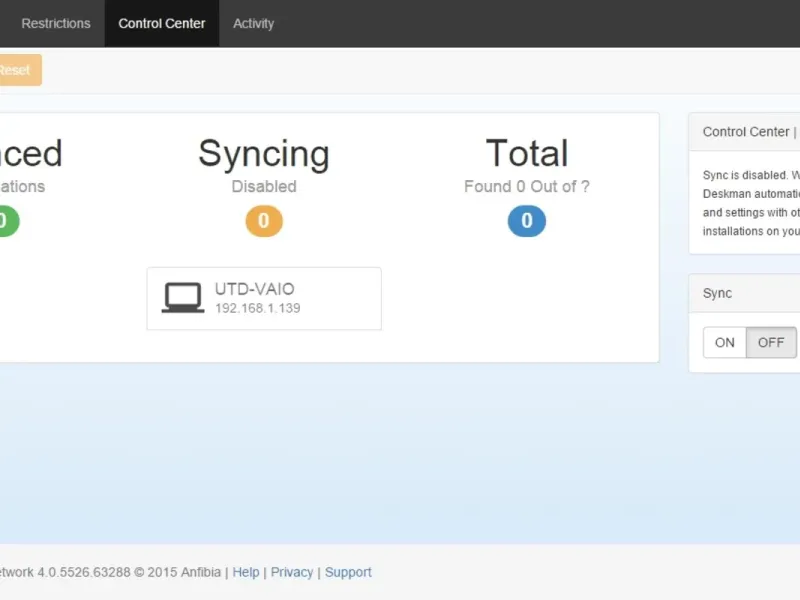Click the version text 4.0.5526.63288
800x600 pixels.
coord(84,572)
